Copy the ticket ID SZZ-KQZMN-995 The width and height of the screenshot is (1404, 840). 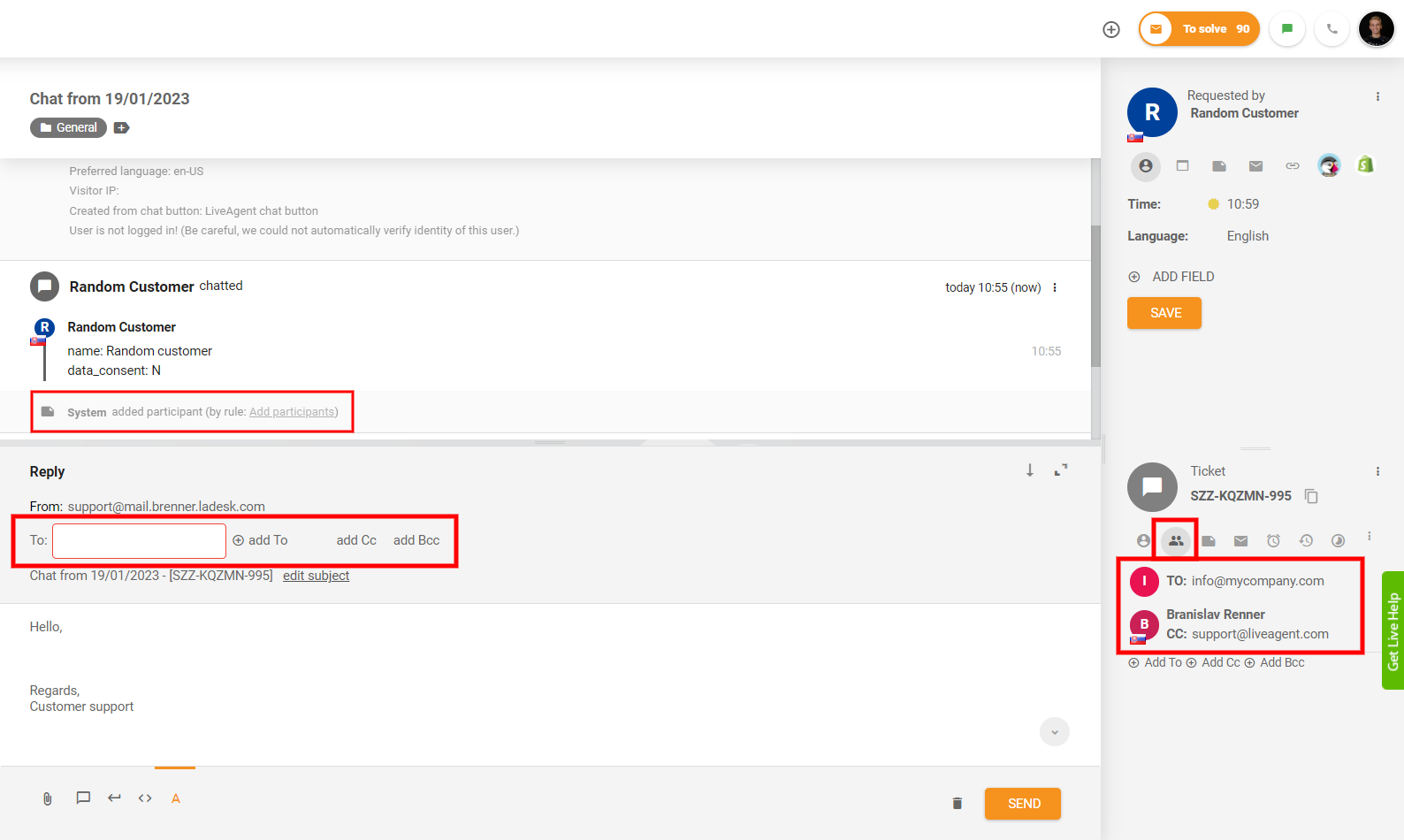(x=1311, y=496)
